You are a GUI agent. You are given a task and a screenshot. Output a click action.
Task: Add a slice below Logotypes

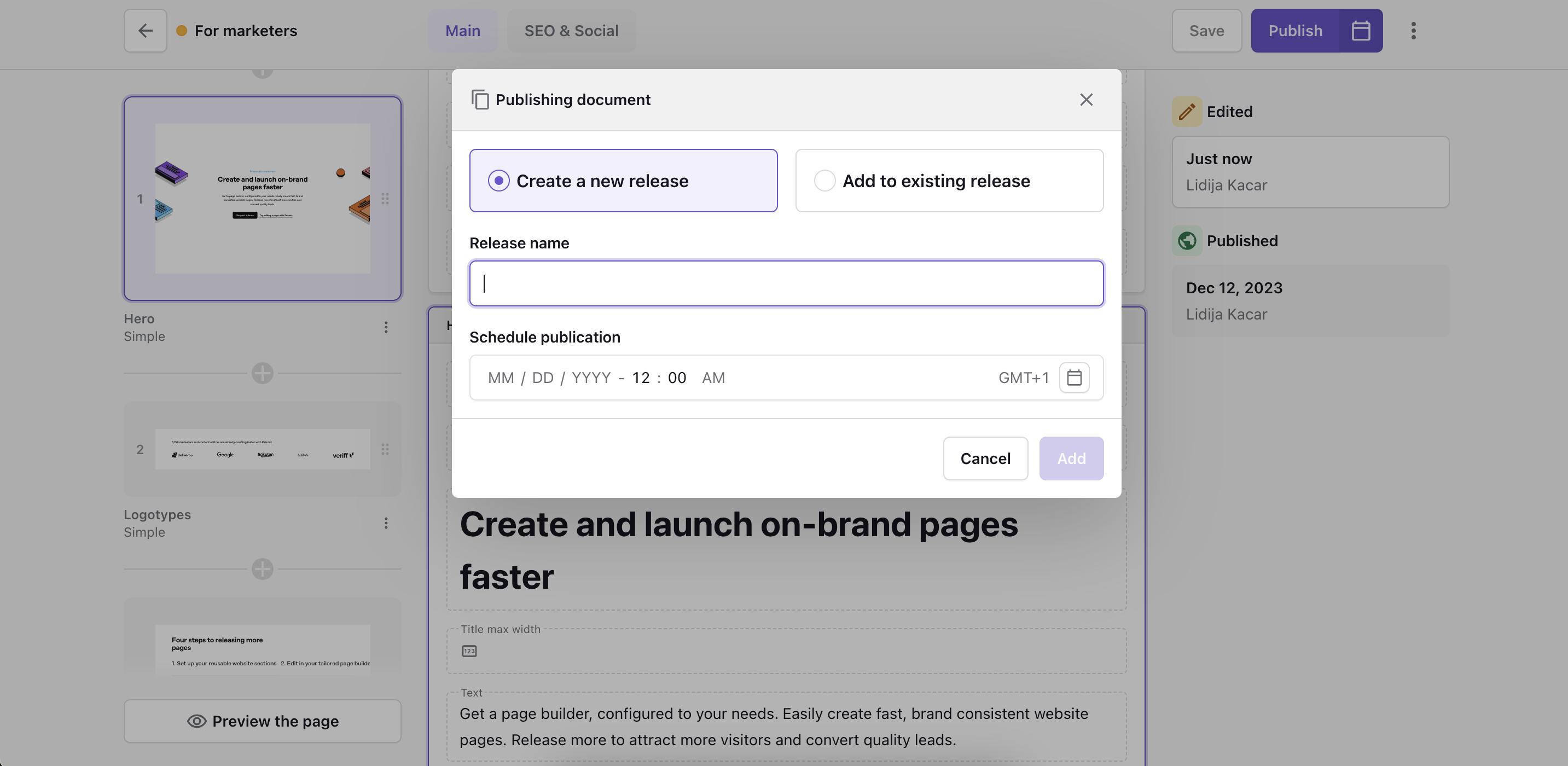point(263,570)
